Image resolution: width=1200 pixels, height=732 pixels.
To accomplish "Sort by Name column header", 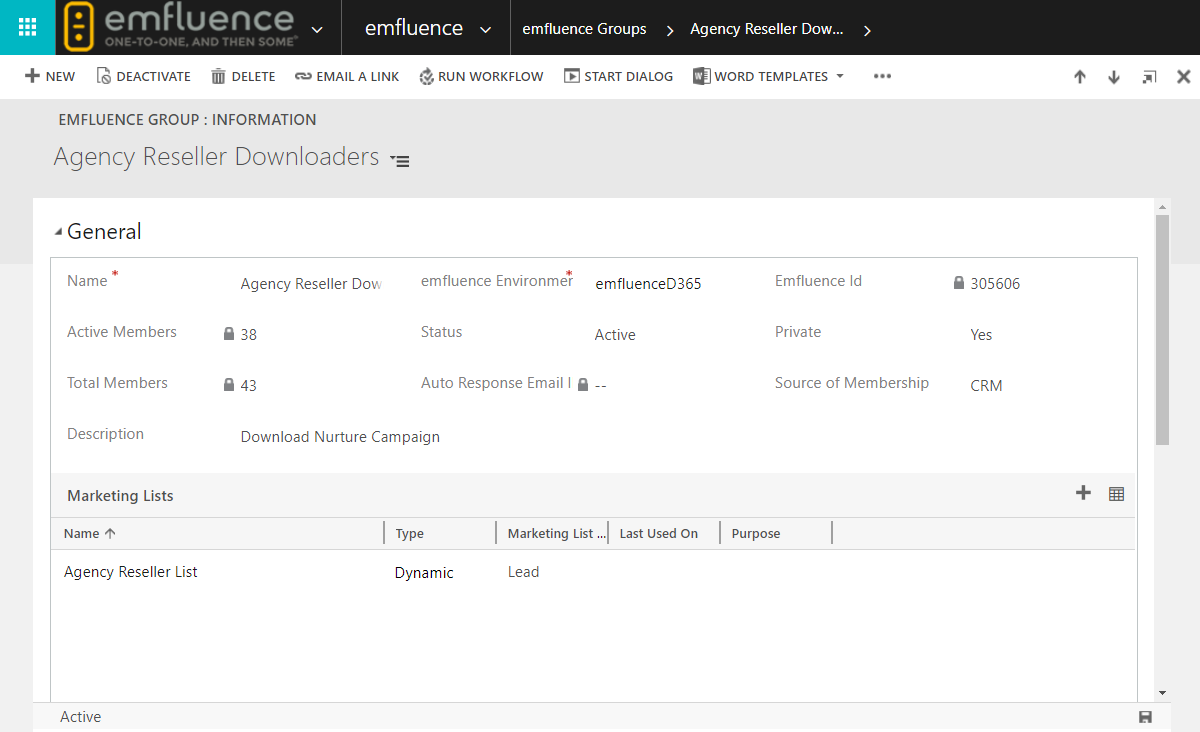I will click(x=90, y=534).
